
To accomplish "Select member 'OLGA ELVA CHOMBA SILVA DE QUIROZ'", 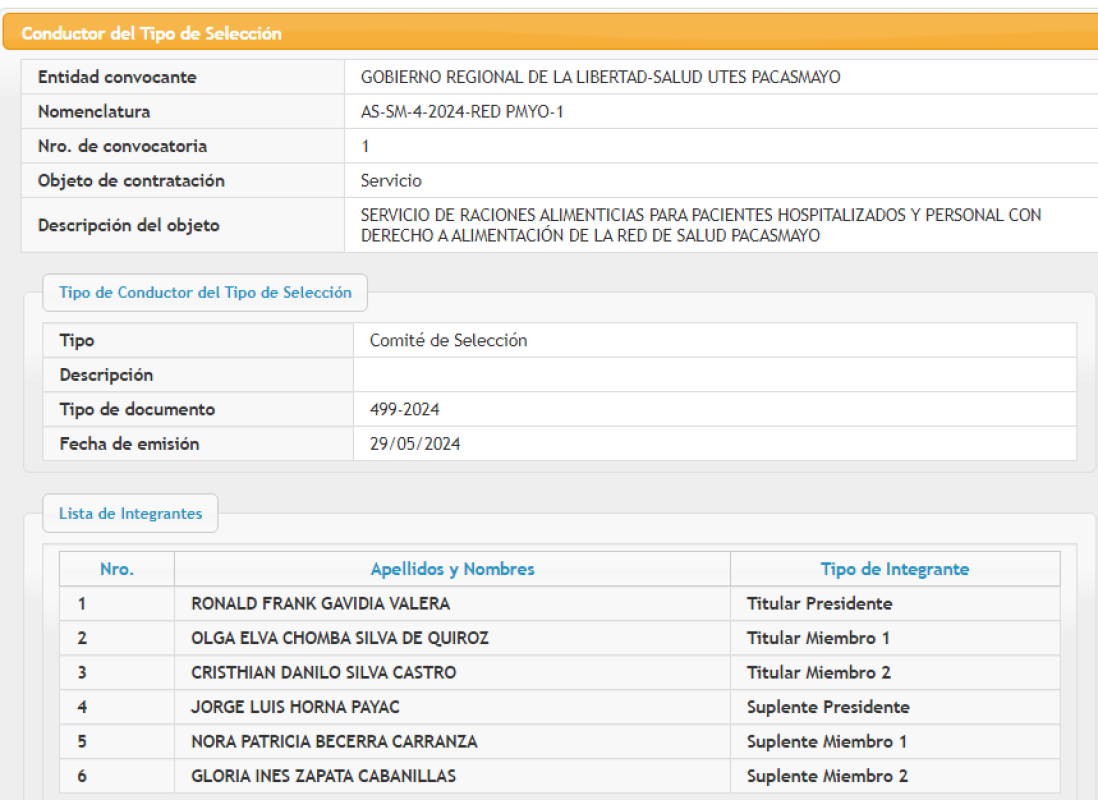I will tap(340, 638).
